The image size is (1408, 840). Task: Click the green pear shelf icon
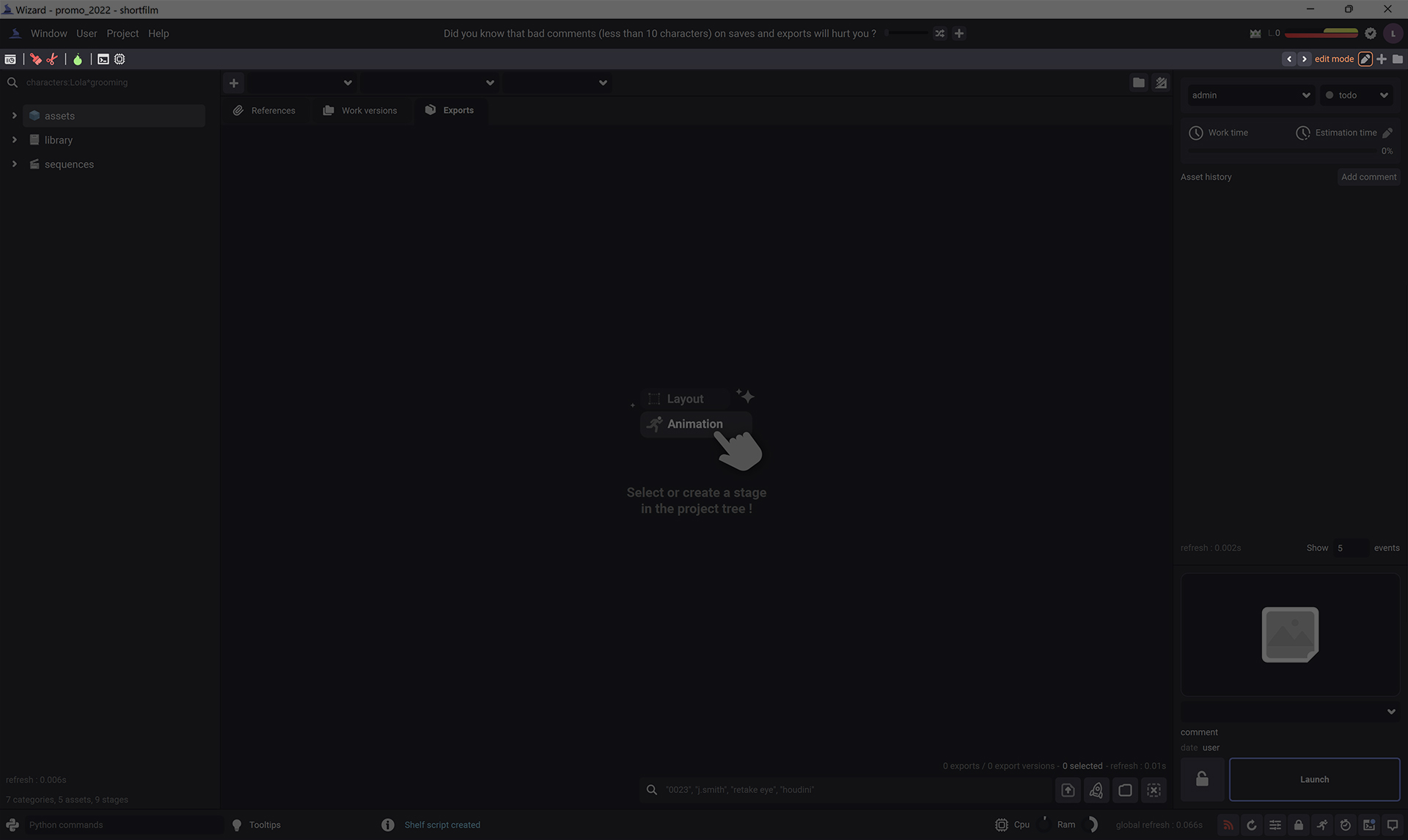[78, 59]
